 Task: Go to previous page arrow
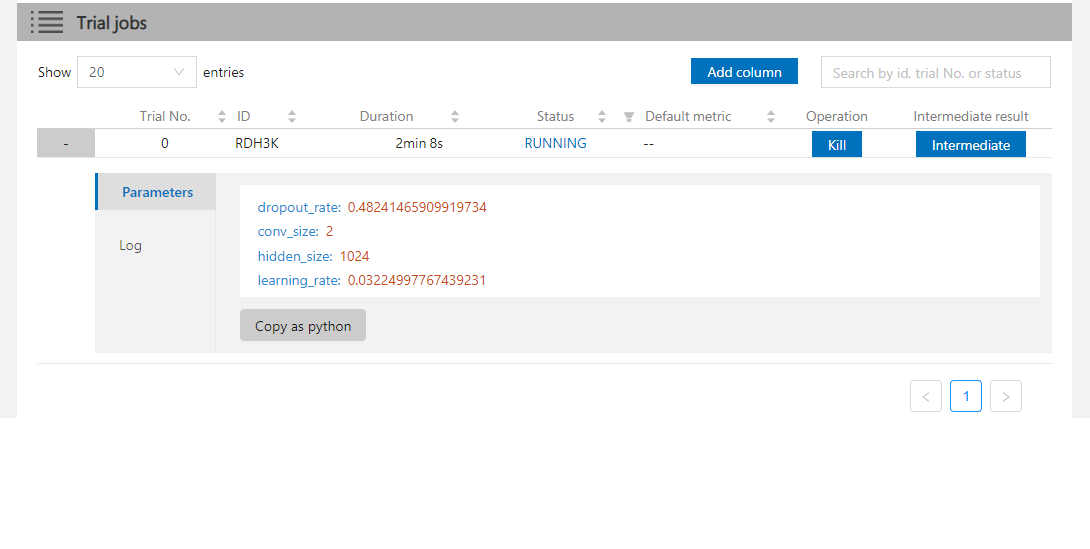tap(926, 396)
